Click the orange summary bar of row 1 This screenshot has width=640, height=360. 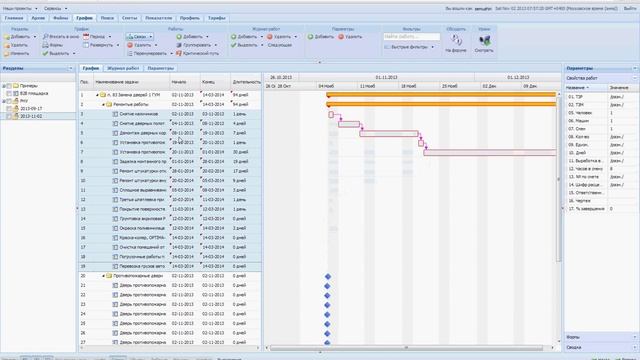(x=441, y=95)
